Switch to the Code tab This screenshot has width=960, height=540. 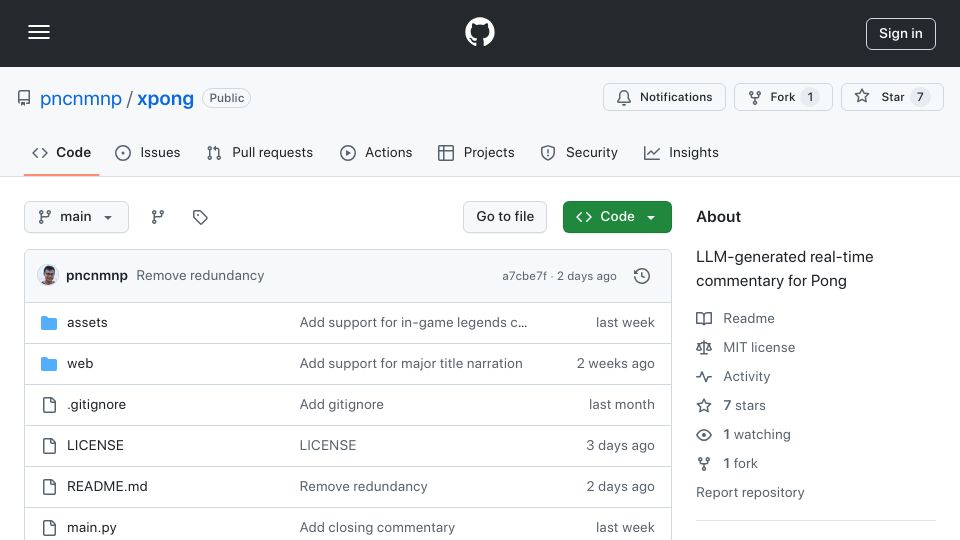click(61, 152)
